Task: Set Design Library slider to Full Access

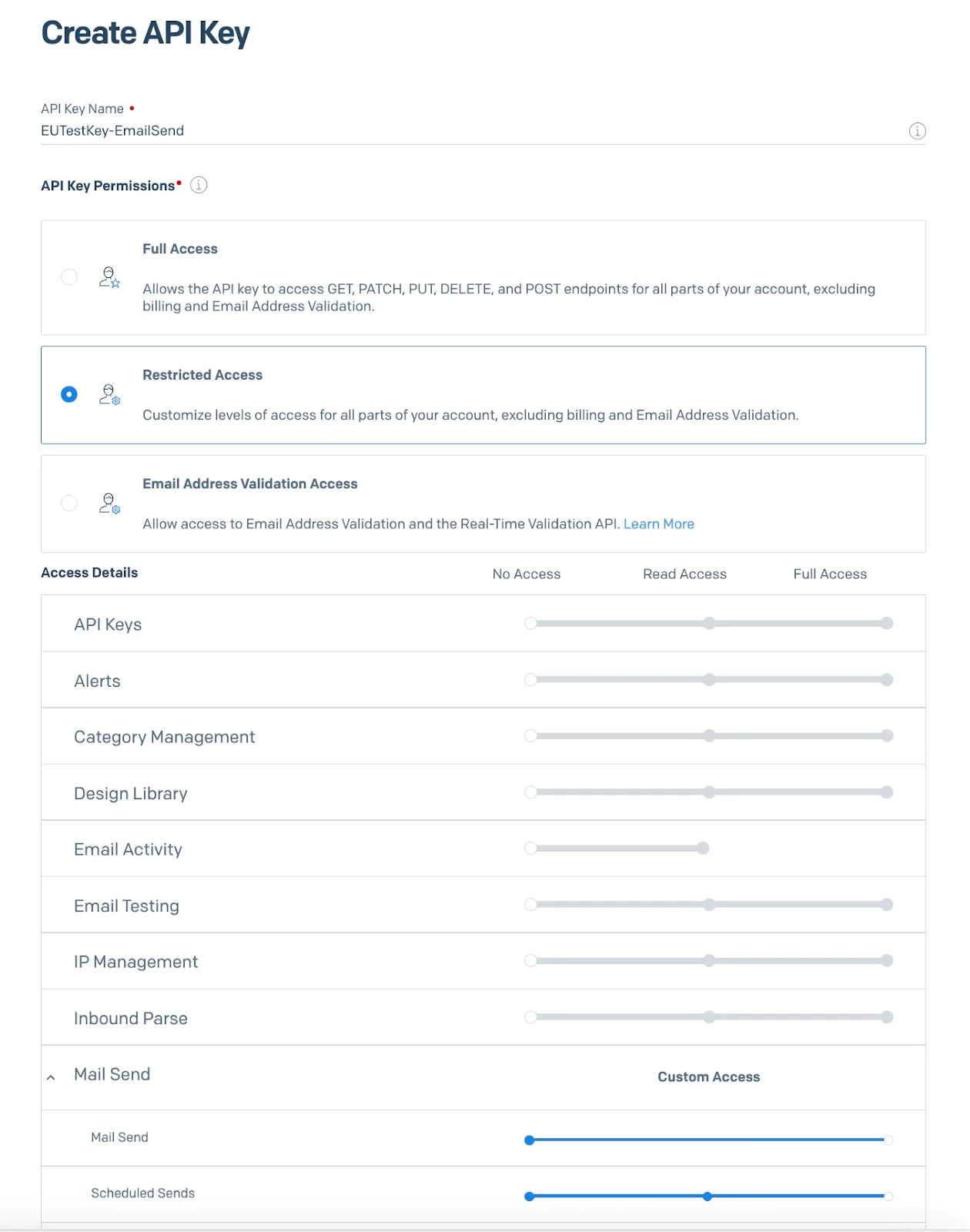Action: pos(887,792)
